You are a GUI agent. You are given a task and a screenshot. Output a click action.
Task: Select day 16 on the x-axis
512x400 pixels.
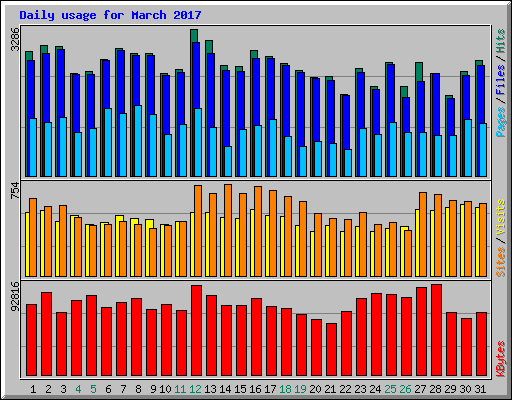[255, 389]
